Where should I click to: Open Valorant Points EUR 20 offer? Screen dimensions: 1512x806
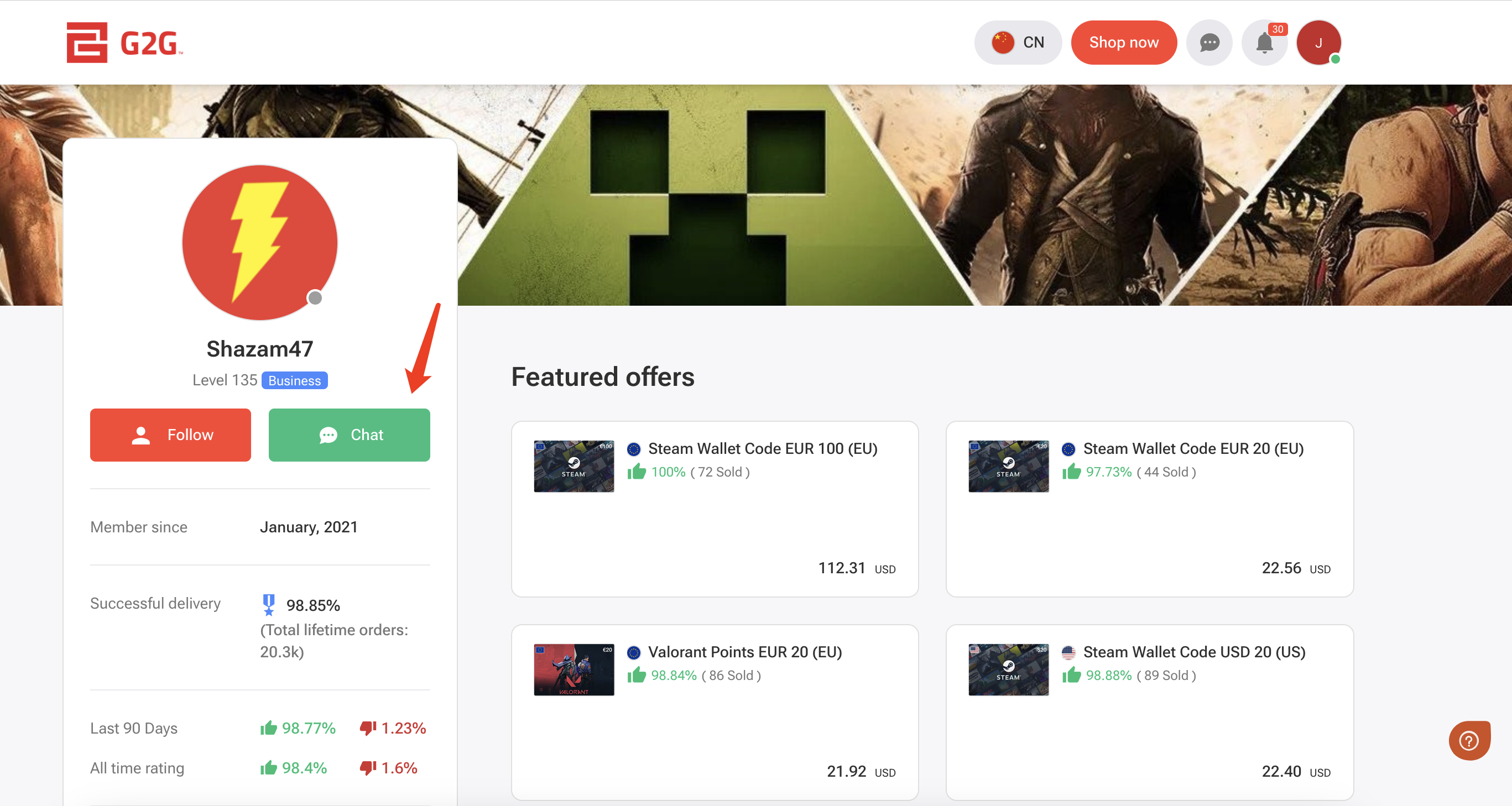tap(744, 652)
